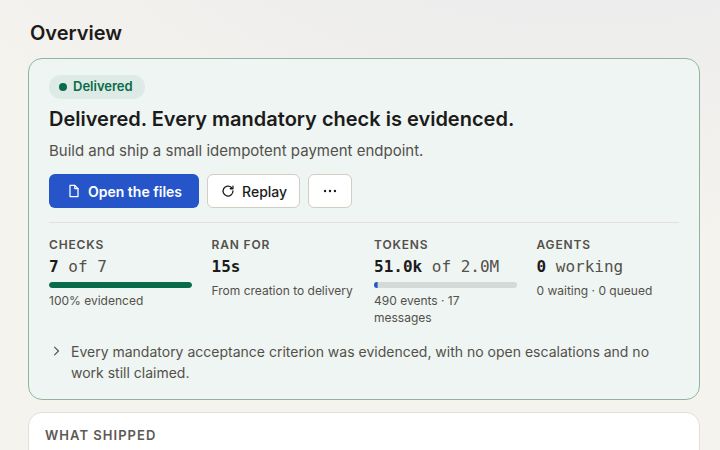Viewport: 720px width, 450px height.
Task: Click the "15s" ran-for value
Action: [x=225, y=266]
